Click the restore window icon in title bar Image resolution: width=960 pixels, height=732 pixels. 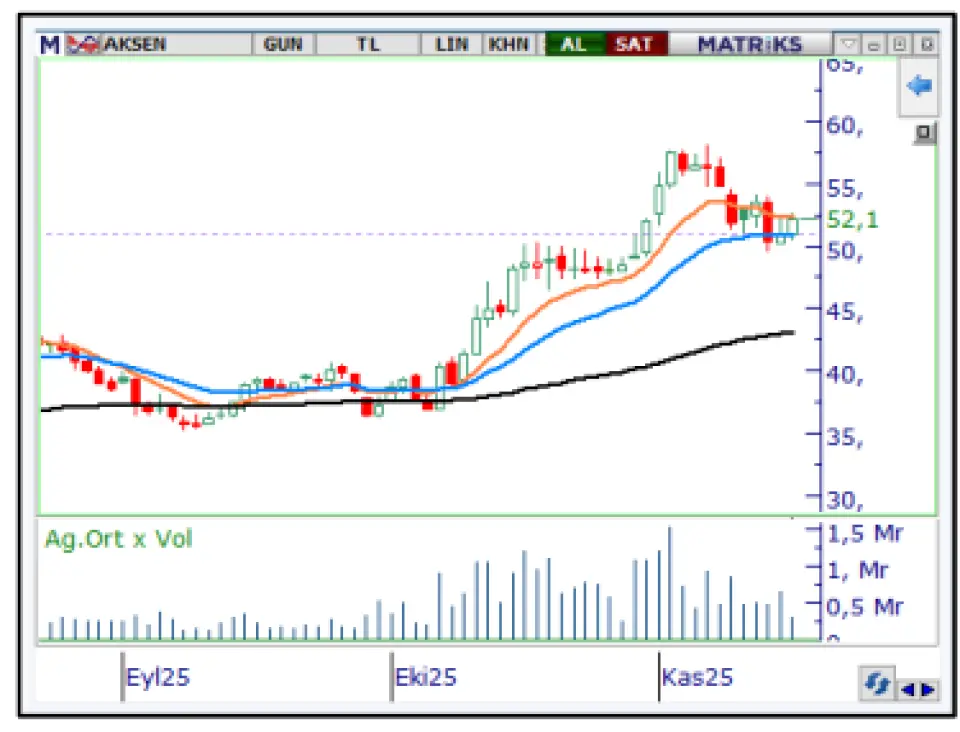coord(899,44)
